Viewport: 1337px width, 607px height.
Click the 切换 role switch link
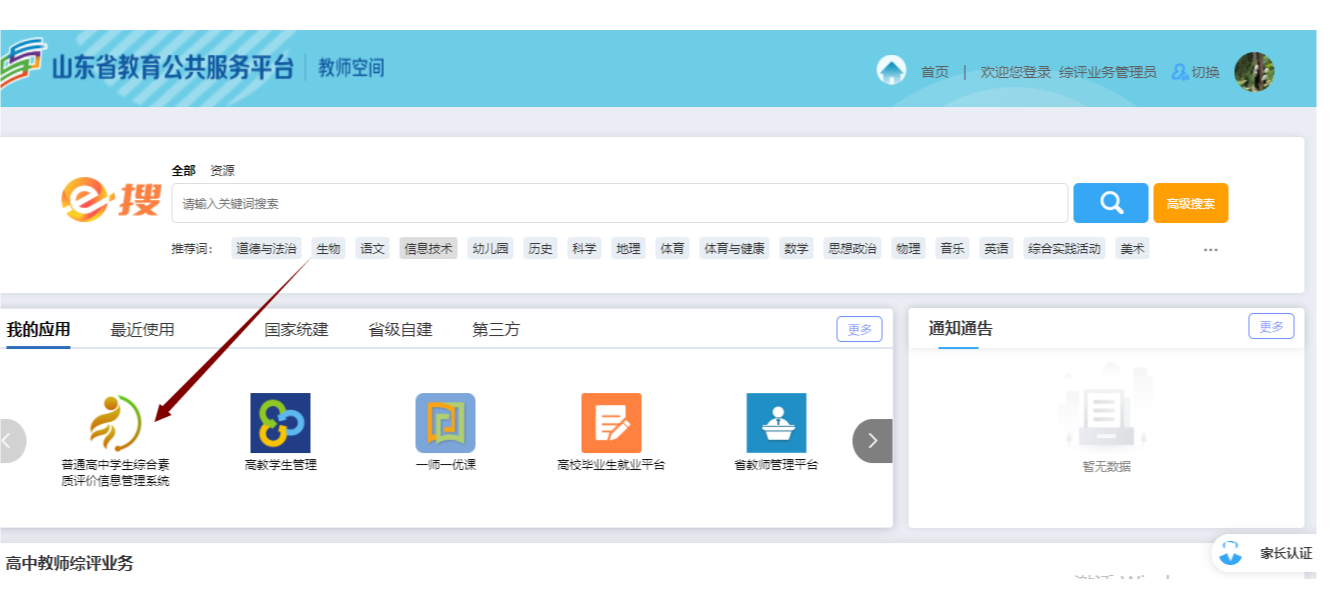click(x=1196, y=72)
